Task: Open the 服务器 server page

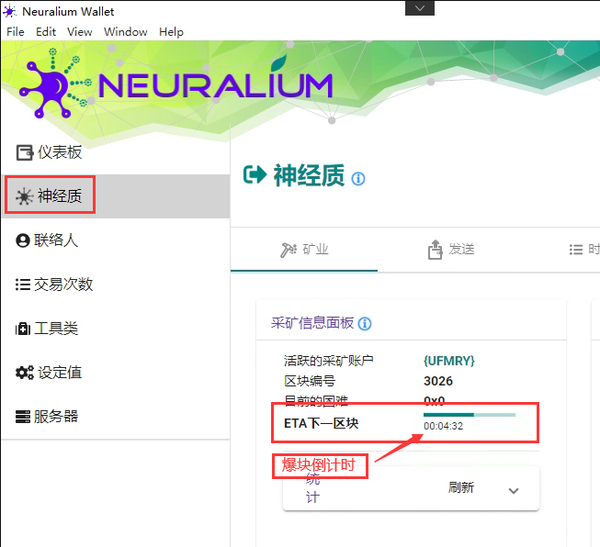Action: pyautogui.click(x=47, y=416)
